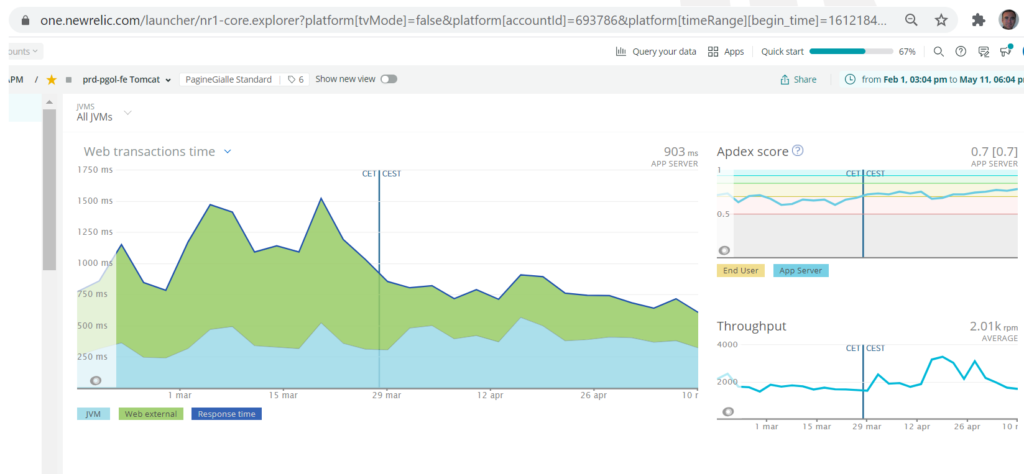The height and width of the screenshot is (474, 1024).
Task: Click the favorite star next to prd-pgol-fe Tomcat
Action: coord(51,80)
